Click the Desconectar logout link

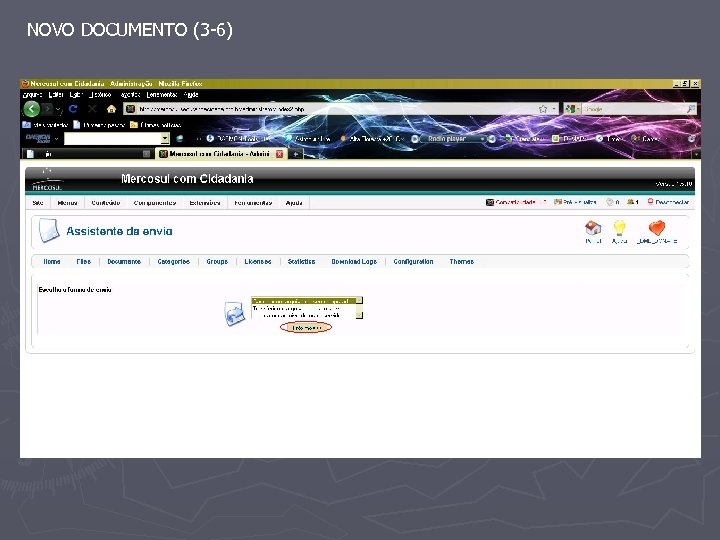pyautogui.click(x=669, y=202)
